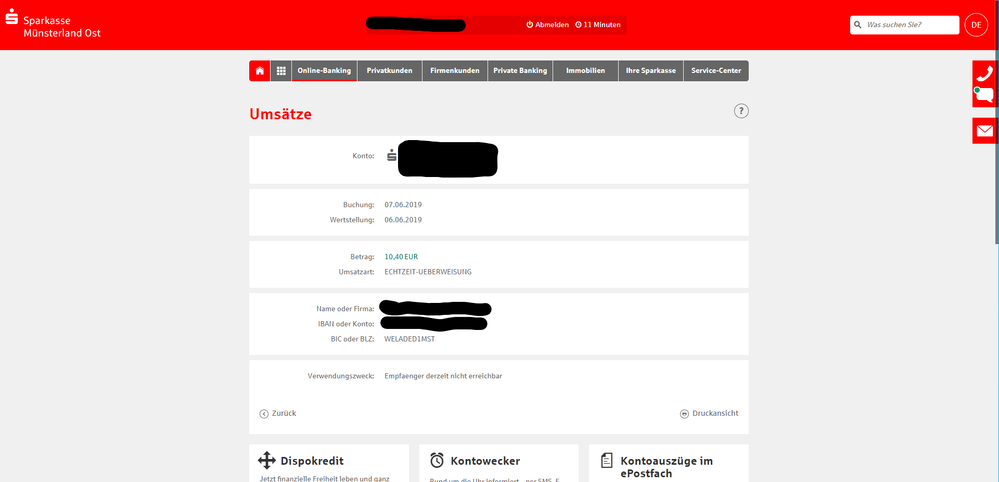The width and height of the screenshot is (999, 482).
Task: Click the back arrow icon beside Zurück
Action: point(264,414)
